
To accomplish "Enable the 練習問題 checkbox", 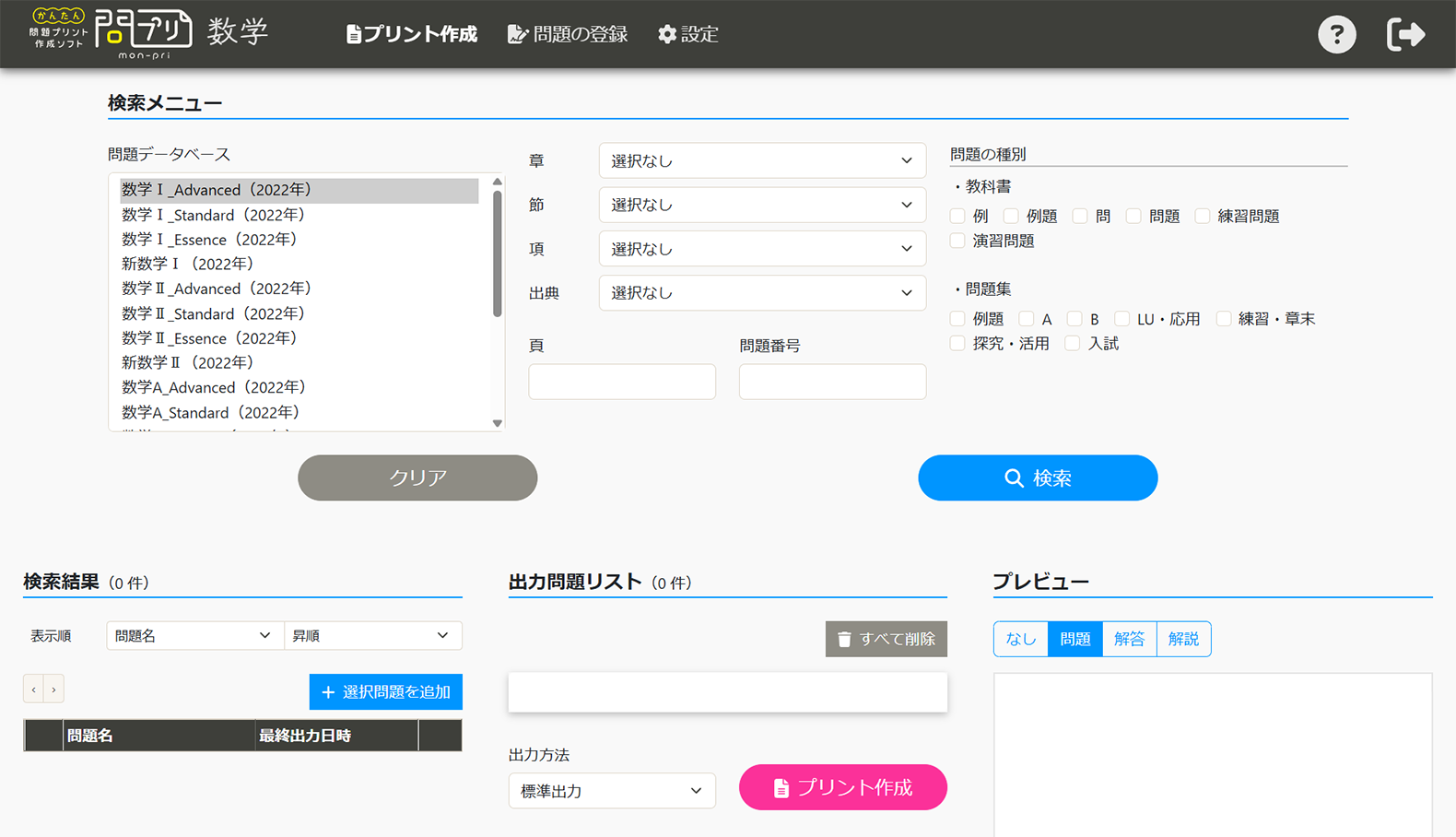I will click(x=1203, y=216).
